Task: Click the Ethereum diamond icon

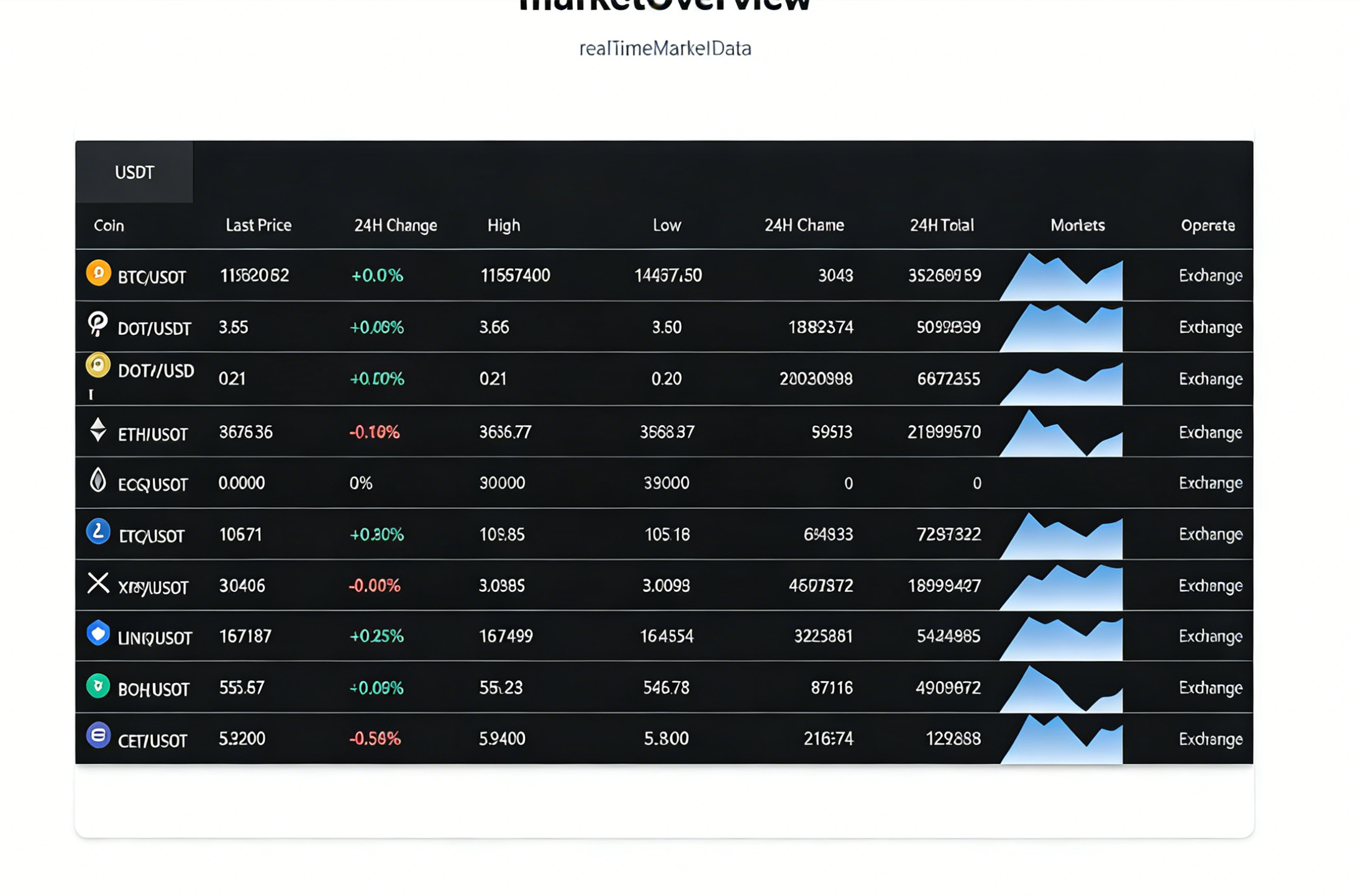Action: click(98, 430)
